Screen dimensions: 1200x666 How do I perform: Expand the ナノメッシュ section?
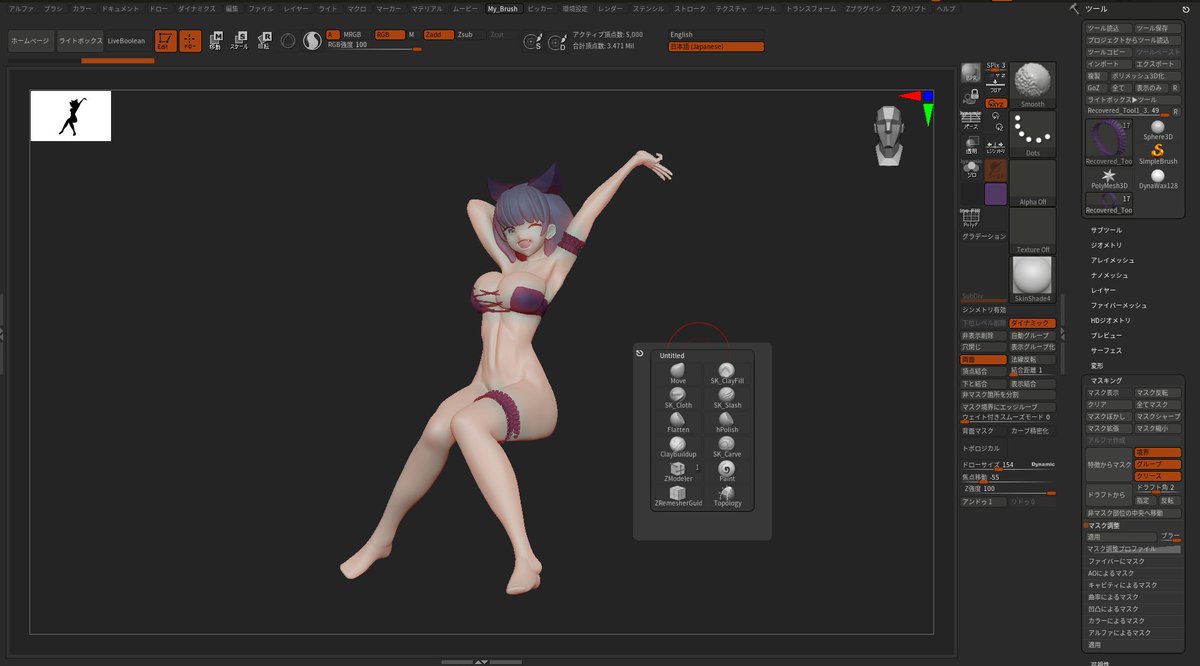point(1109,275)
